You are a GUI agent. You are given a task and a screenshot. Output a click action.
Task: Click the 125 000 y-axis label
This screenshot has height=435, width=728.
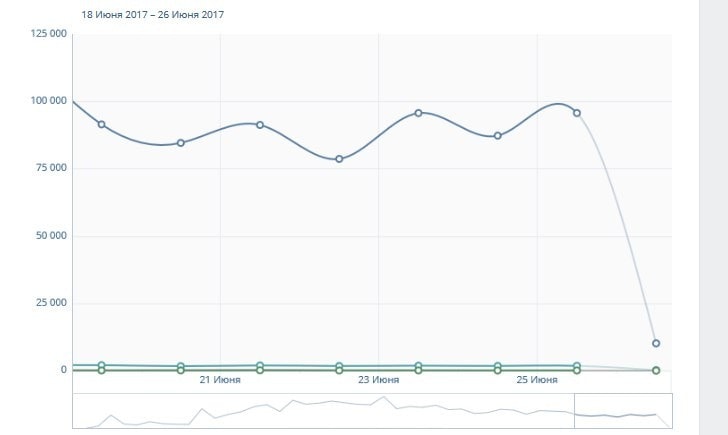click(49, 34)
